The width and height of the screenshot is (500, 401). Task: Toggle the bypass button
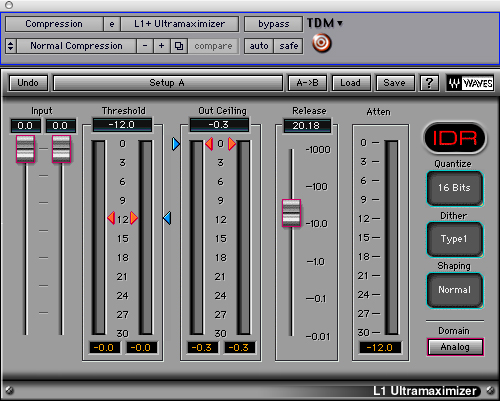tap(273, 24)
